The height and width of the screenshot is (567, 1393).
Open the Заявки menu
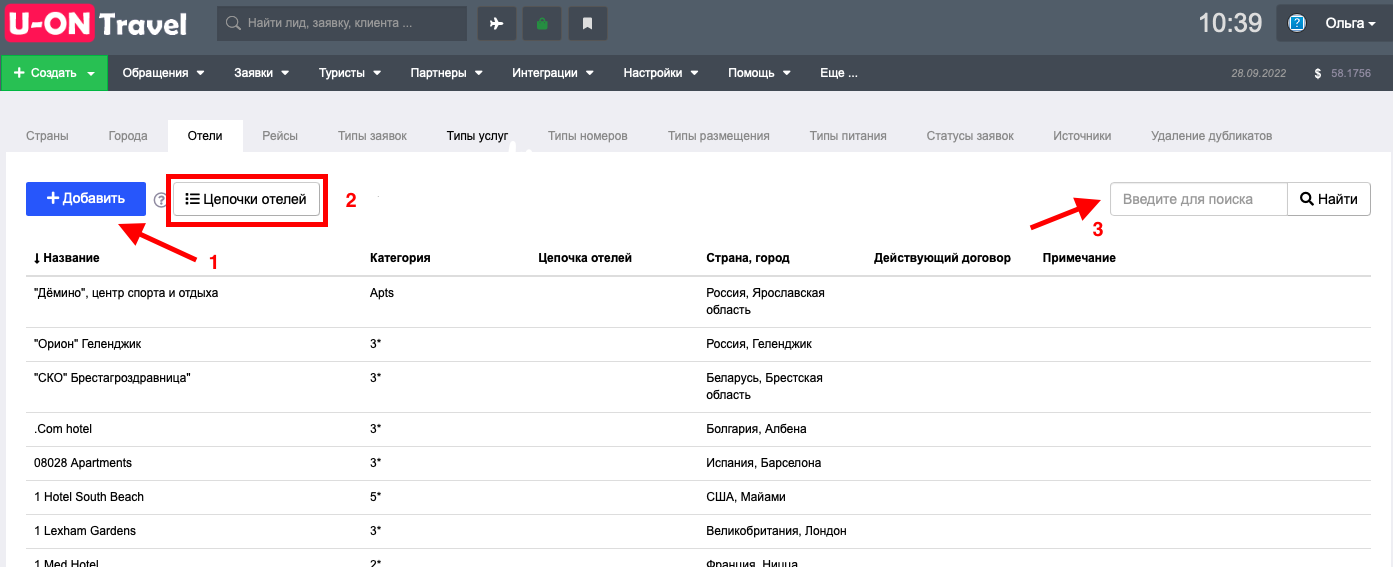point(261,73)
